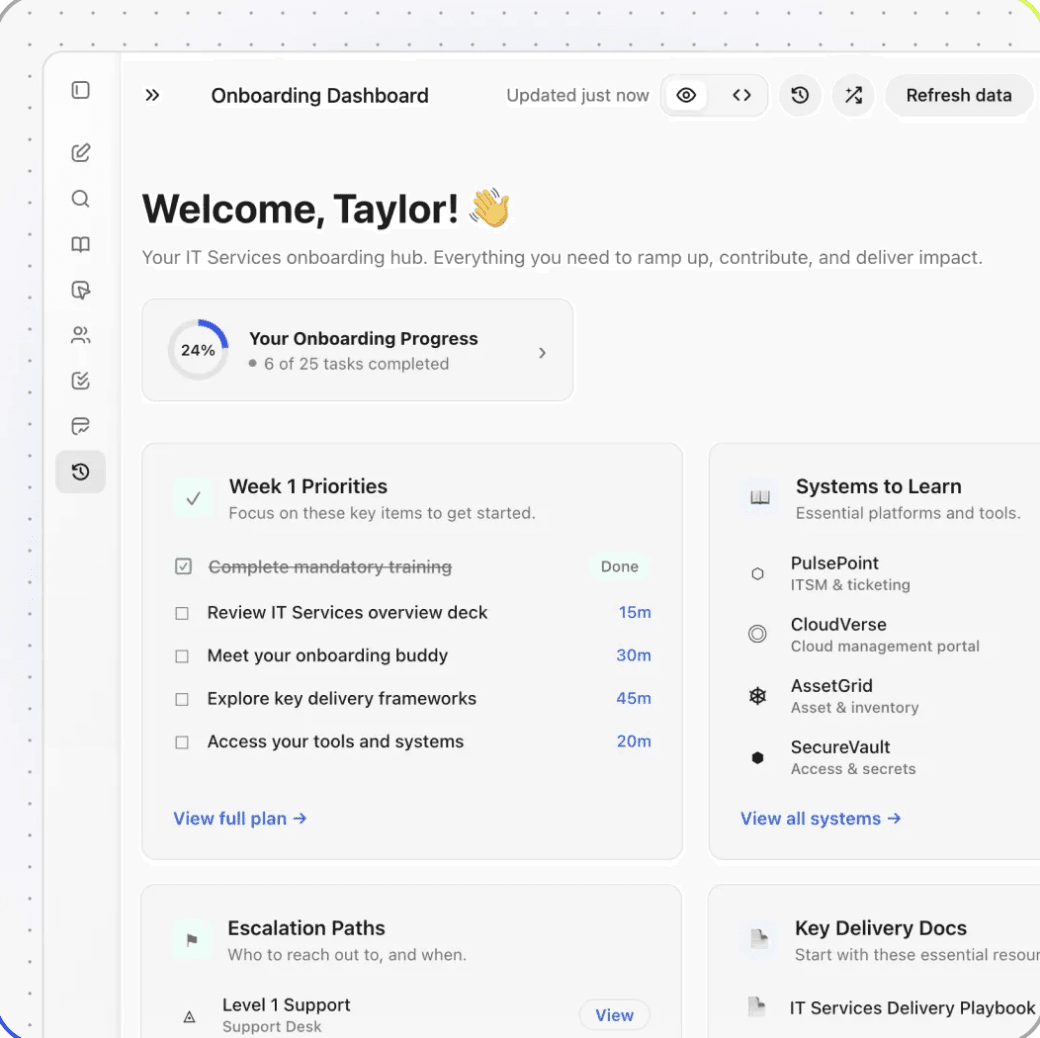Viewport: 1040px width, 1038px height.
Task: Click the Onboarding Dashboard title
Action: point(320,96)
